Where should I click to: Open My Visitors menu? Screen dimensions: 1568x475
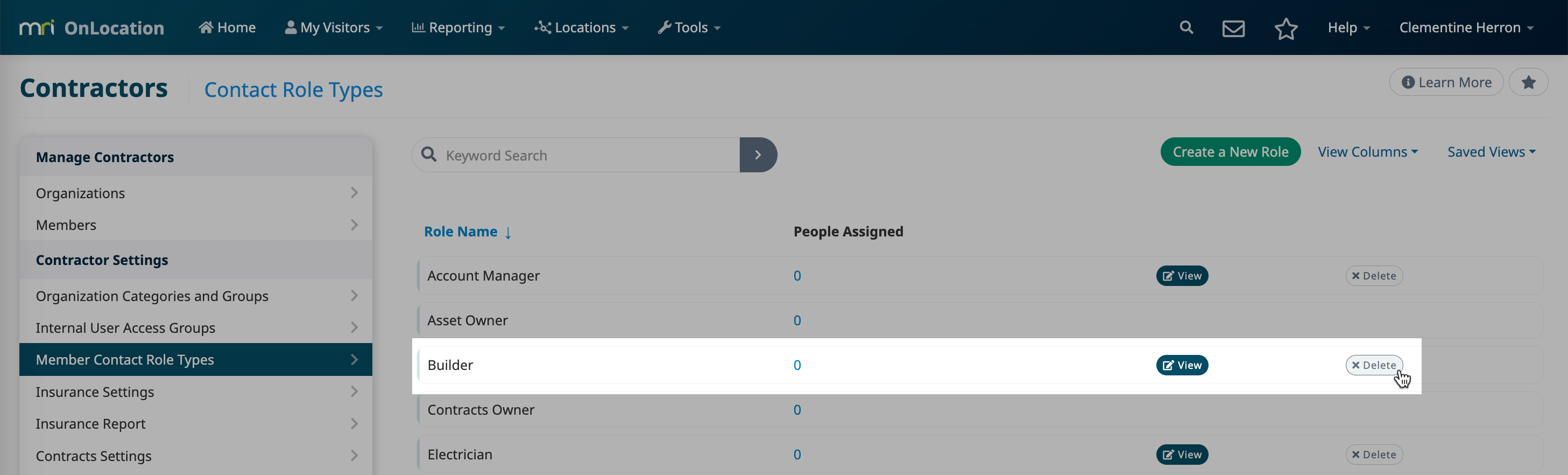tap(334, 27)
